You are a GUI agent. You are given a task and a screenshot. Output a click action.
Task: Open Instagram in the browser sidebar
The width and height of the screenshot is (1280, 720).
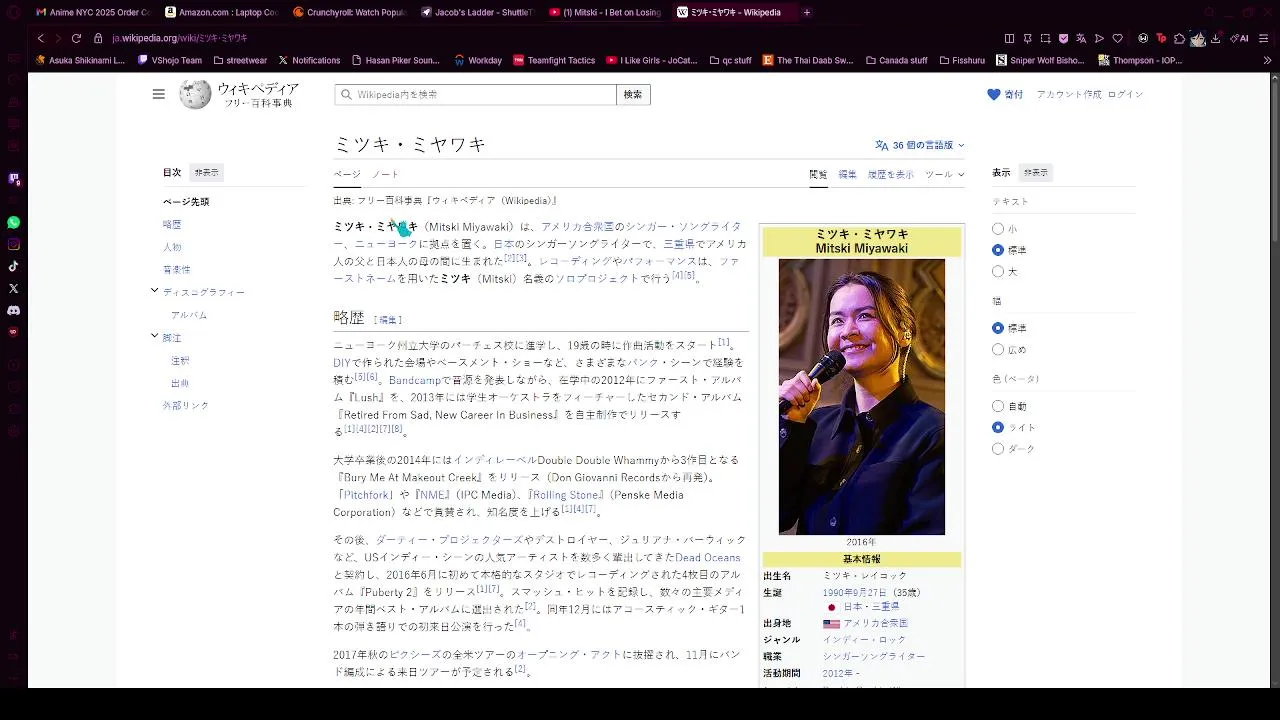click(13, 244)
